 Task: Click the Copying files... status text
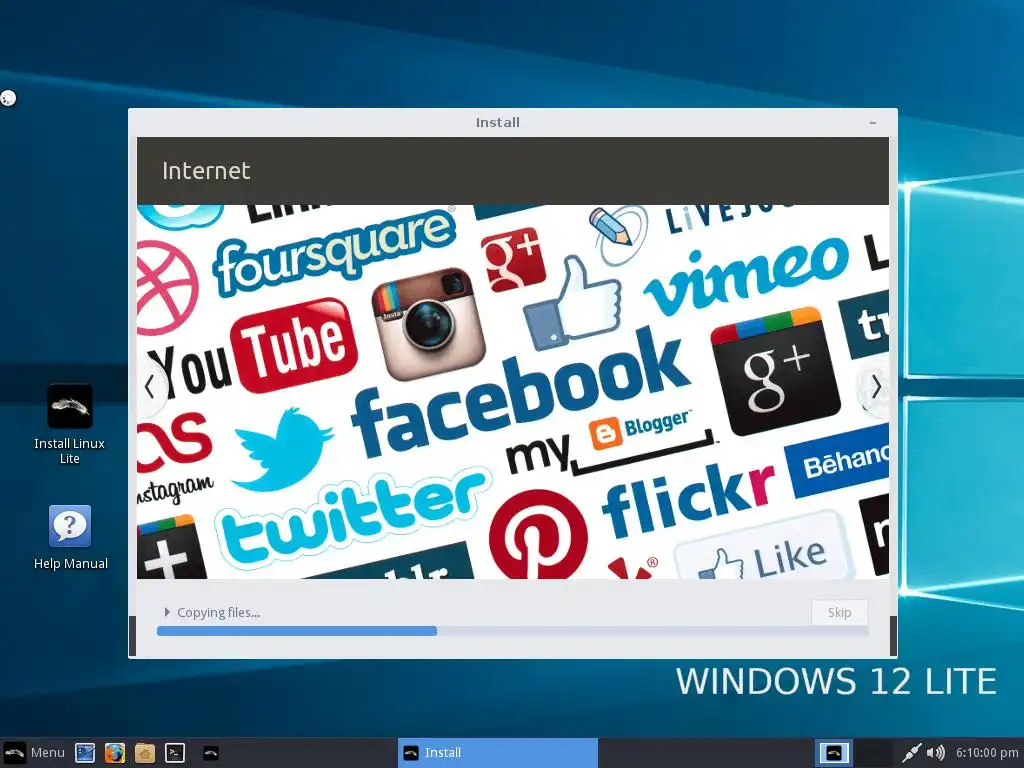pos(218,613)
